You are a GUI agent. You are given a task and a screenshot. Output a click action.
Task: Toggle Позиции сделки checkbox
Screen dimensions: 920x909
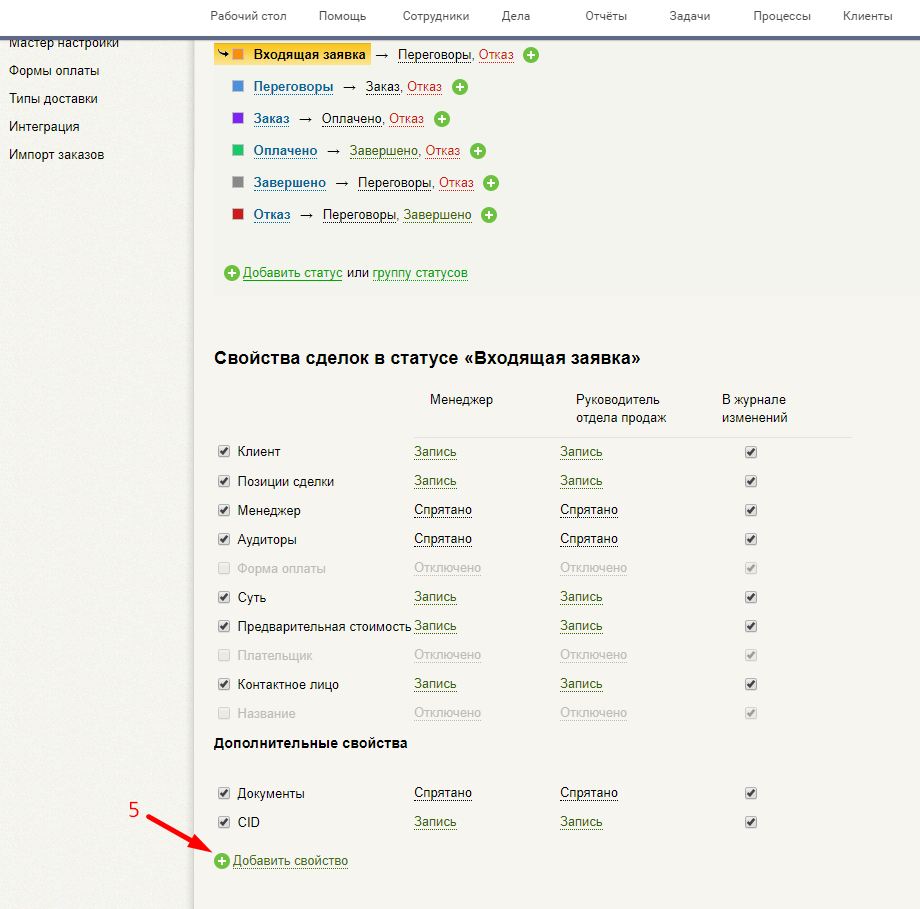(x=224, y=481)
